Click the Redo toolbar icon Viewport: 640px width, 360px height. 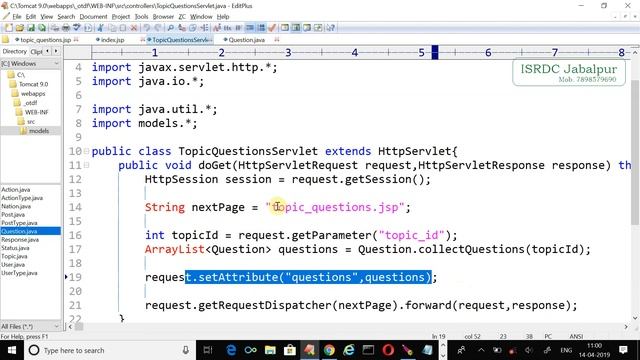[x=158, y=28]
